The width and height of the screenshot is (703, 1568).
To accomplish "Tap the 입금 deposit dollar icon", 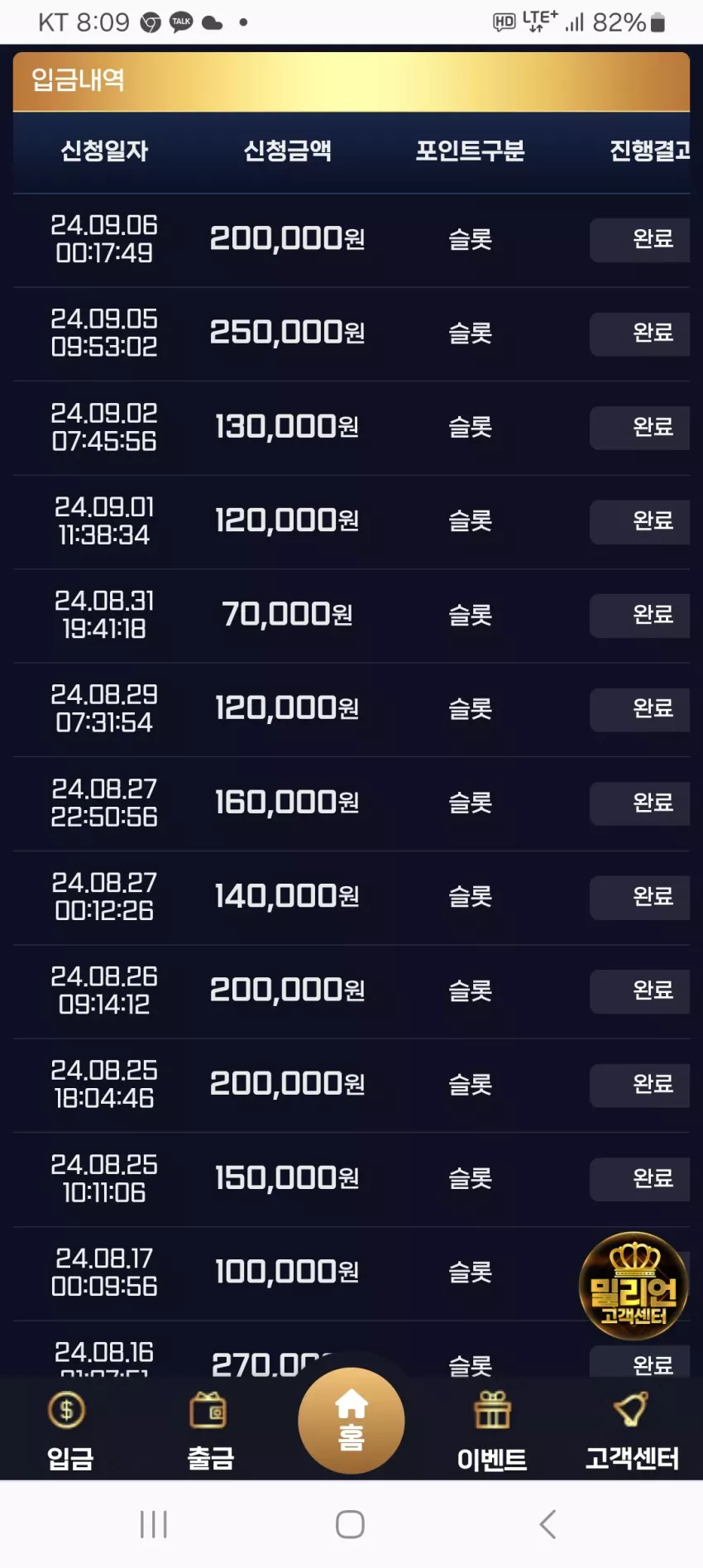I will [x=67, y=1409].
